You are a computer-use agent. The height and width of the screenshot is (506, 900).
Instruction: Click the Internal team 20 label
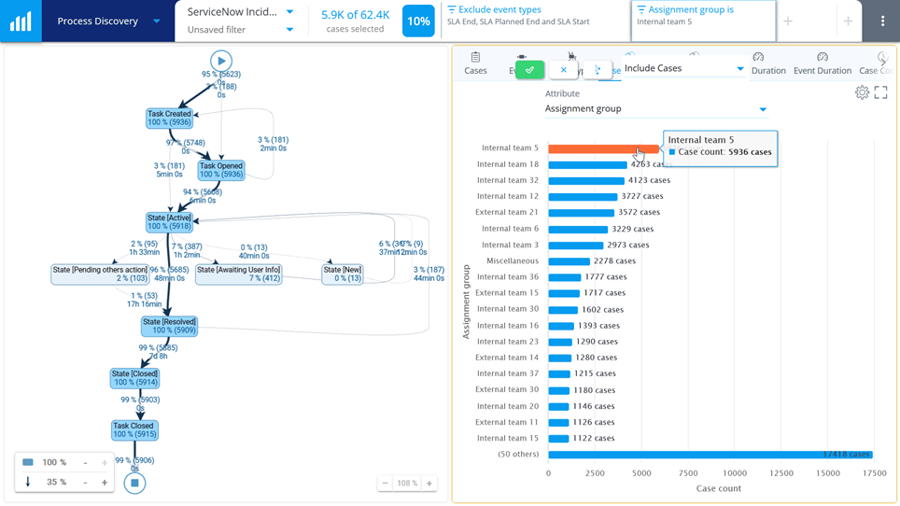(x=508, y=406)
